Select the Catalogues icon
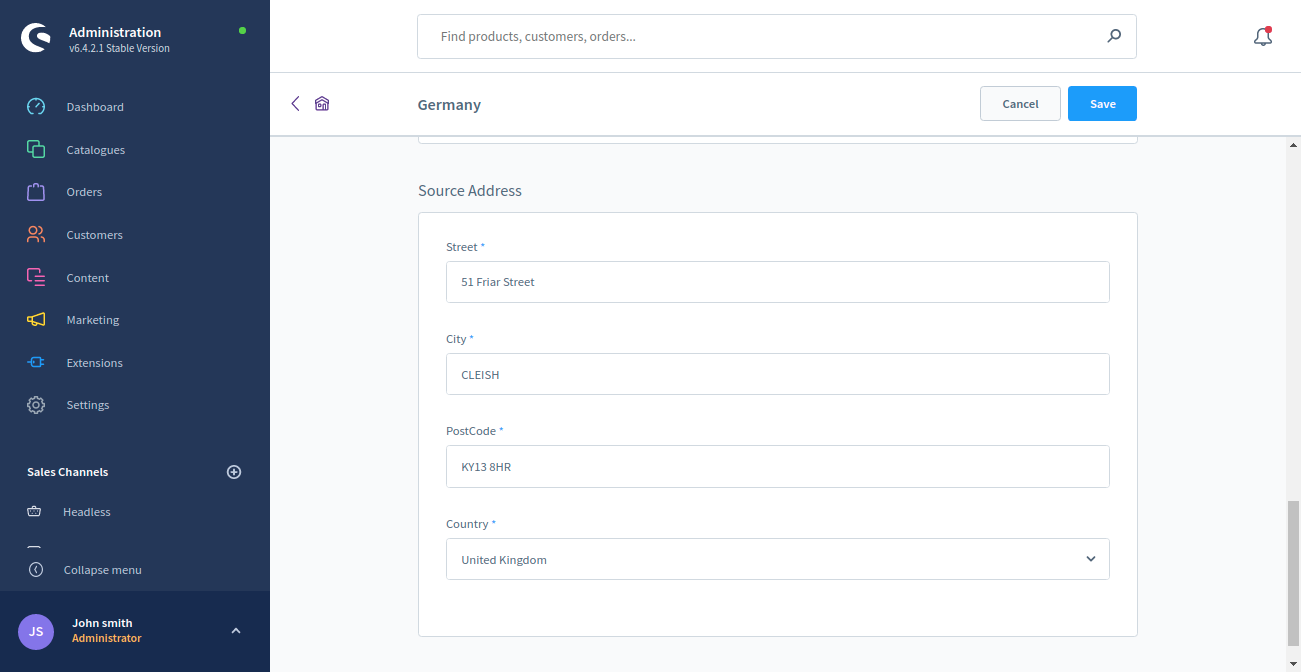 pyautogui.click(x=36, y=149)
